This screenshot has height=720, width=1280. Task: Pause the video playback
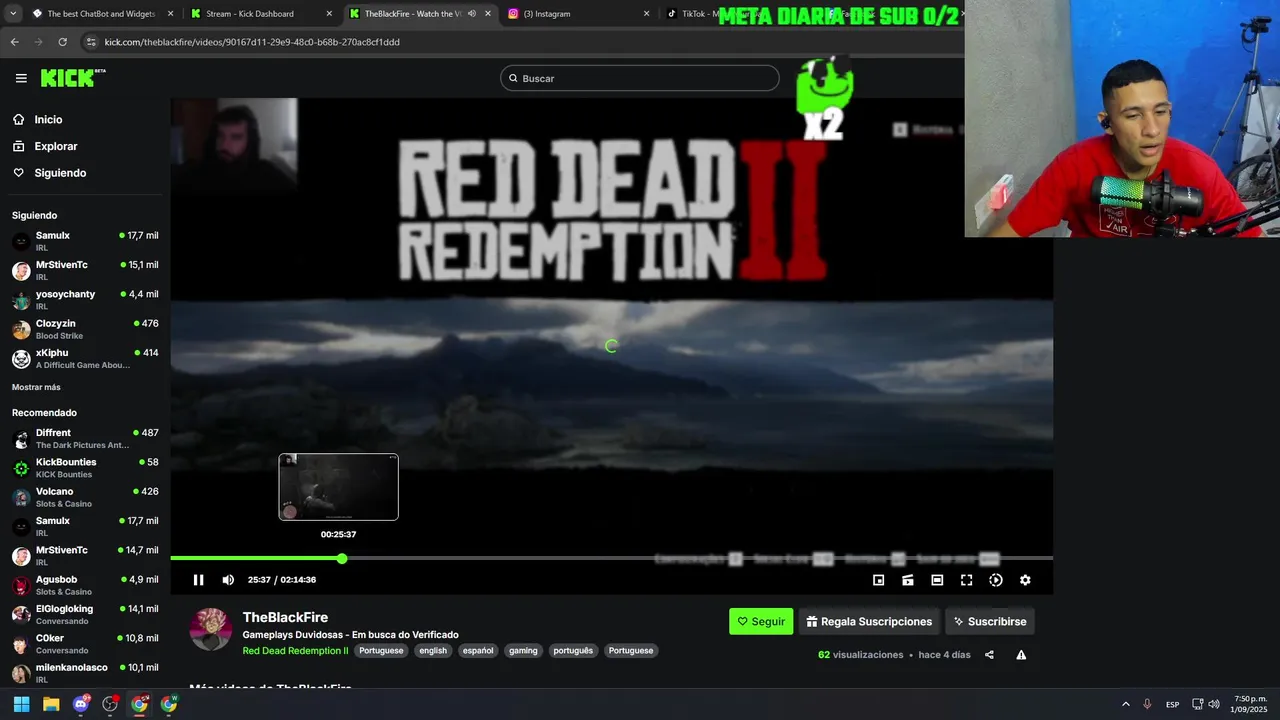point(199,580)
